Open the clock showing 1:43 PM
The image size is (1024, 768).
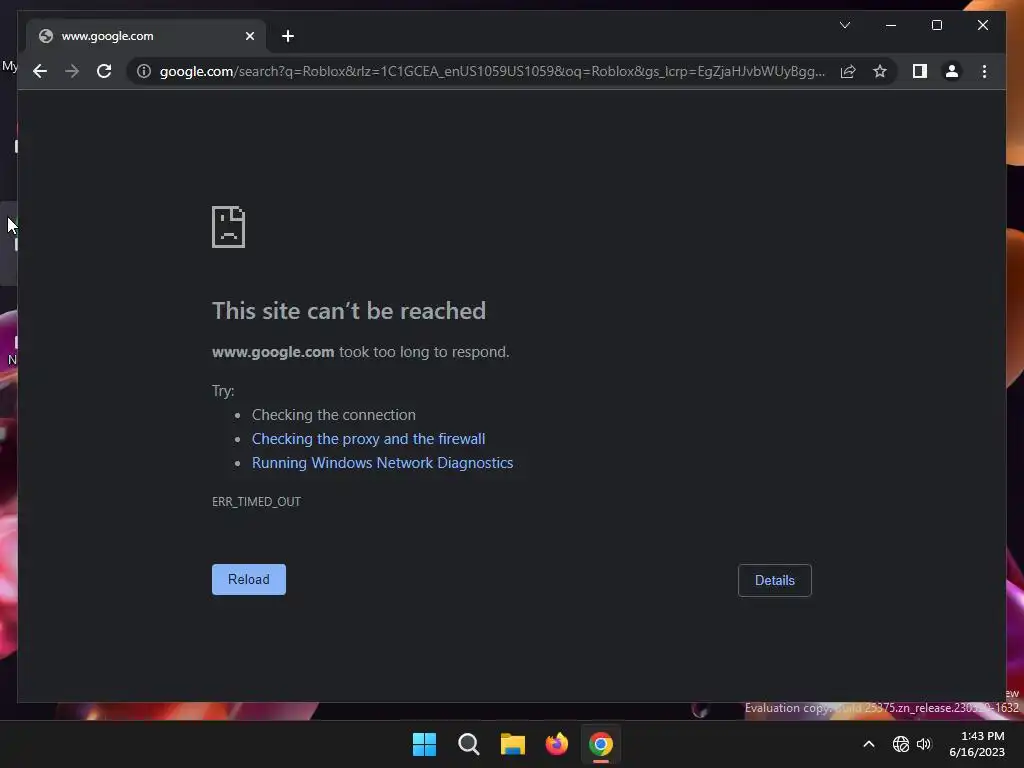click(x=977, y=744)
